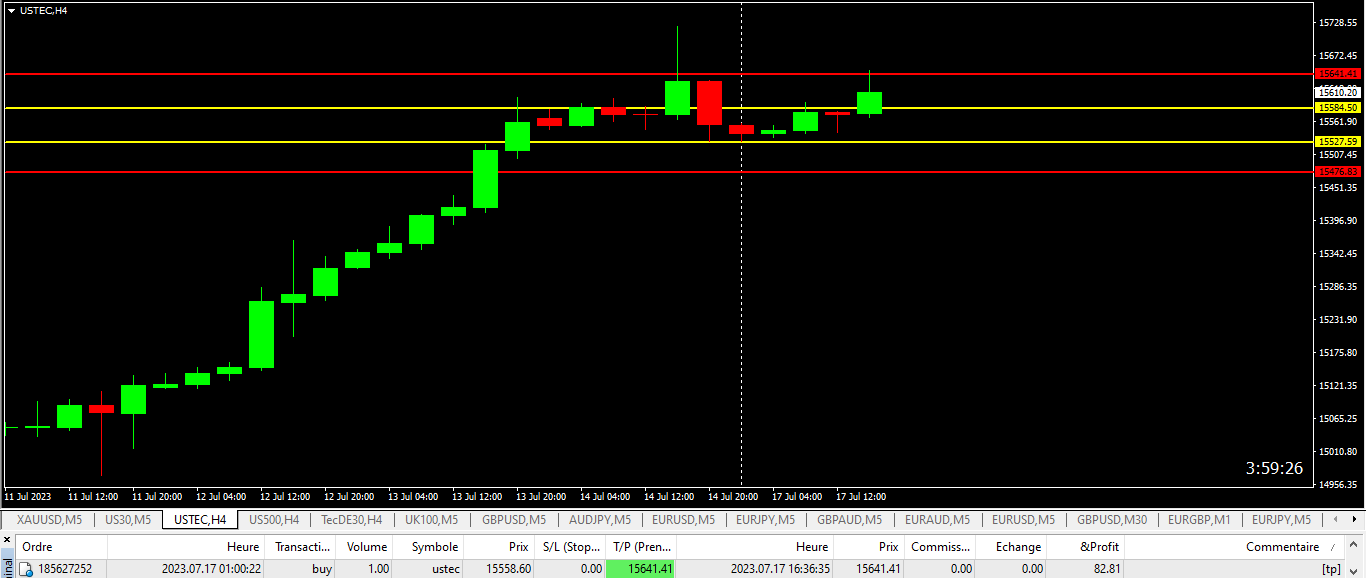Sort by the T/P (Pren... column header

point(641,547)
